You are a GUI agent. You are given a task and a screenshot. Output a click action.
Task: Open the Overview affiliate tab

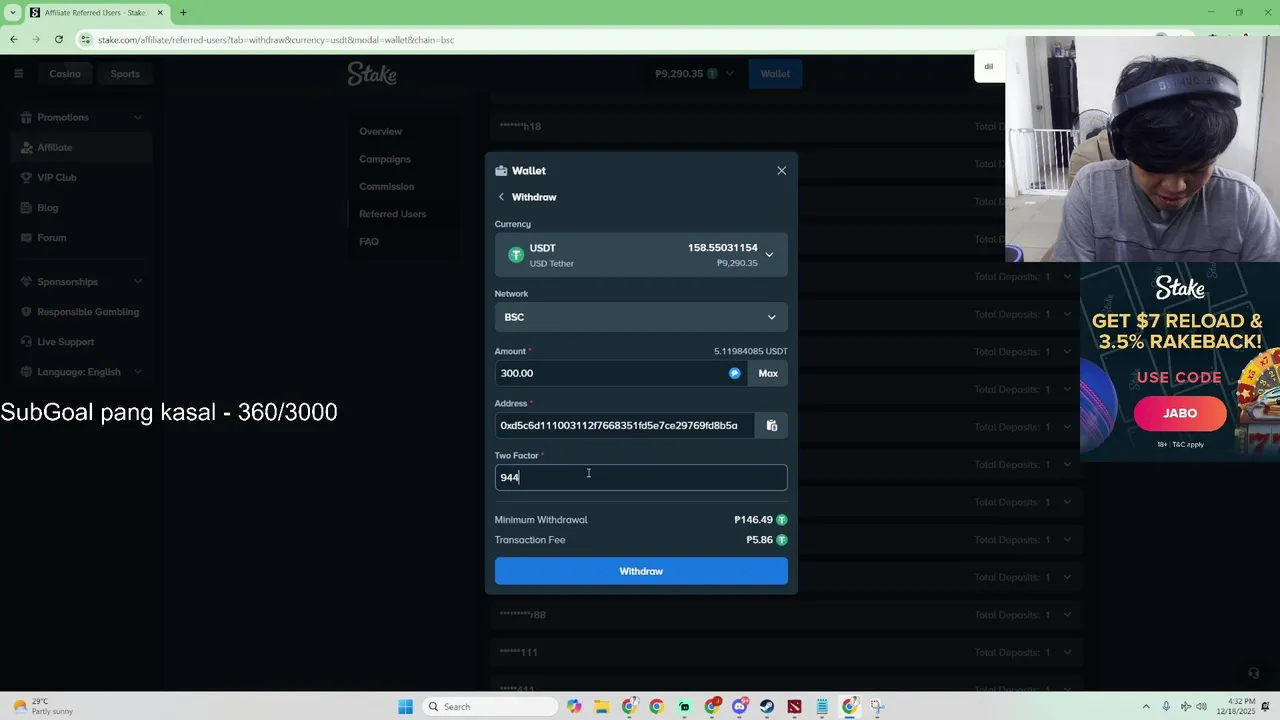point(380,131)
